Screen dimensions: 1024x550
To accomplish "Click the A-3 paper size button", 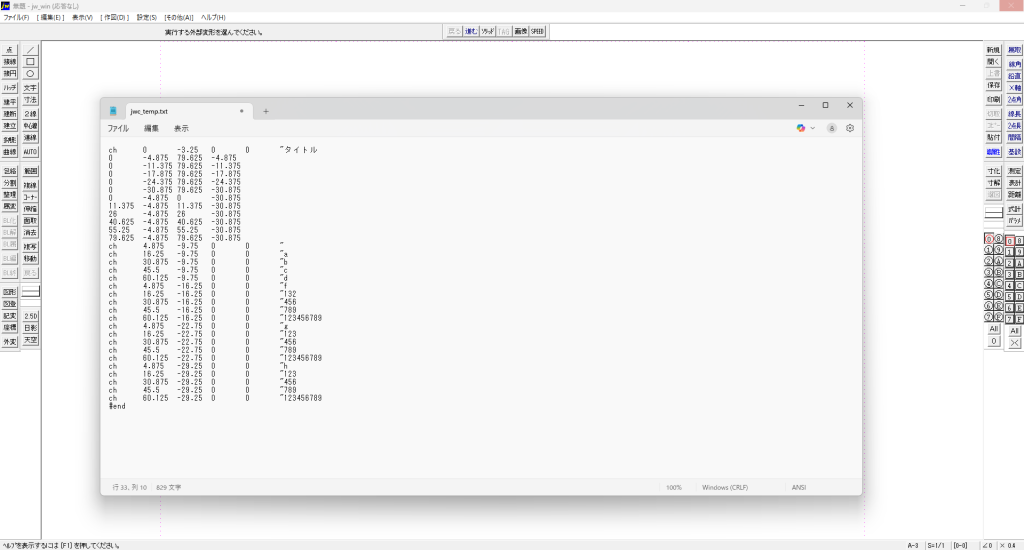I will [913, 545].
